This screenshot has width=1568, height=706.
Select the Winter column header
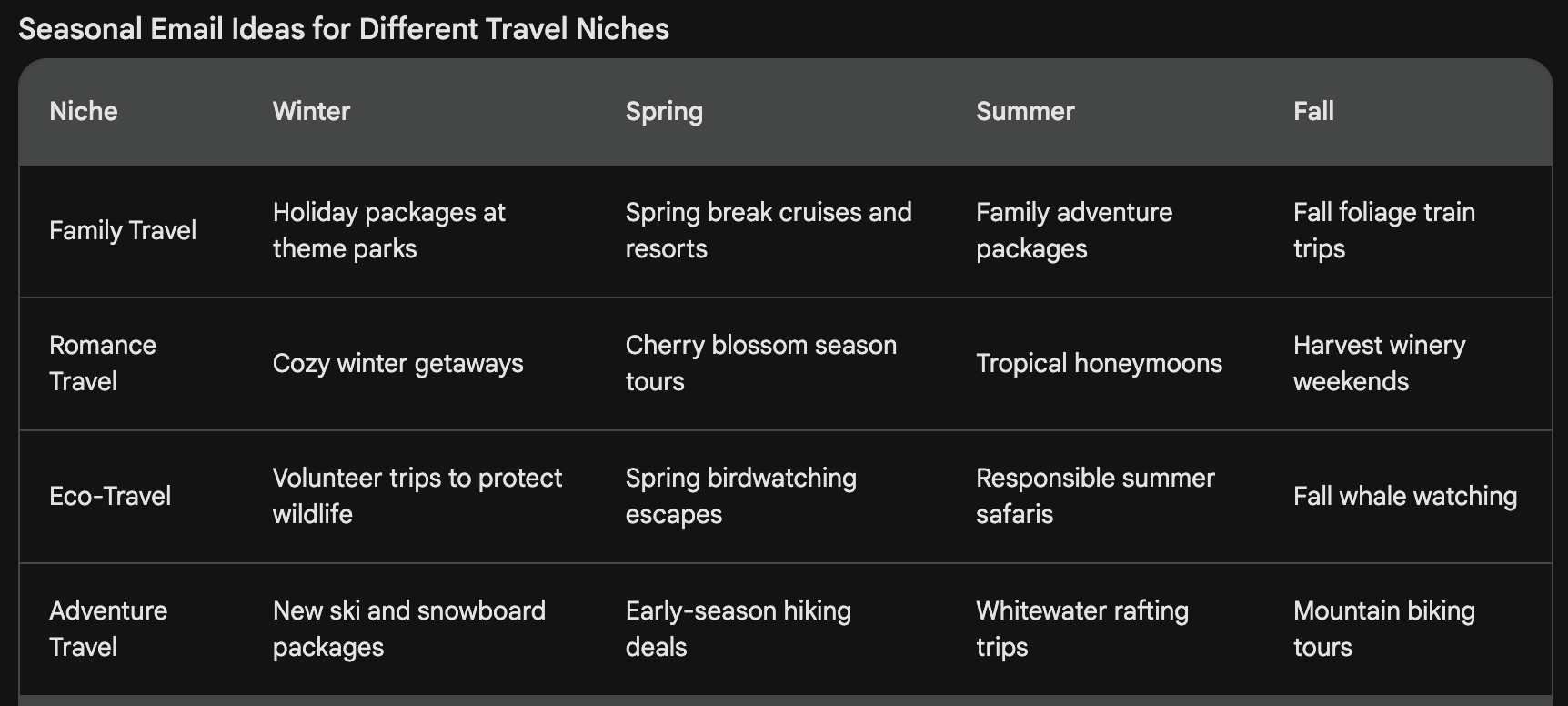[x=311, y=111]
